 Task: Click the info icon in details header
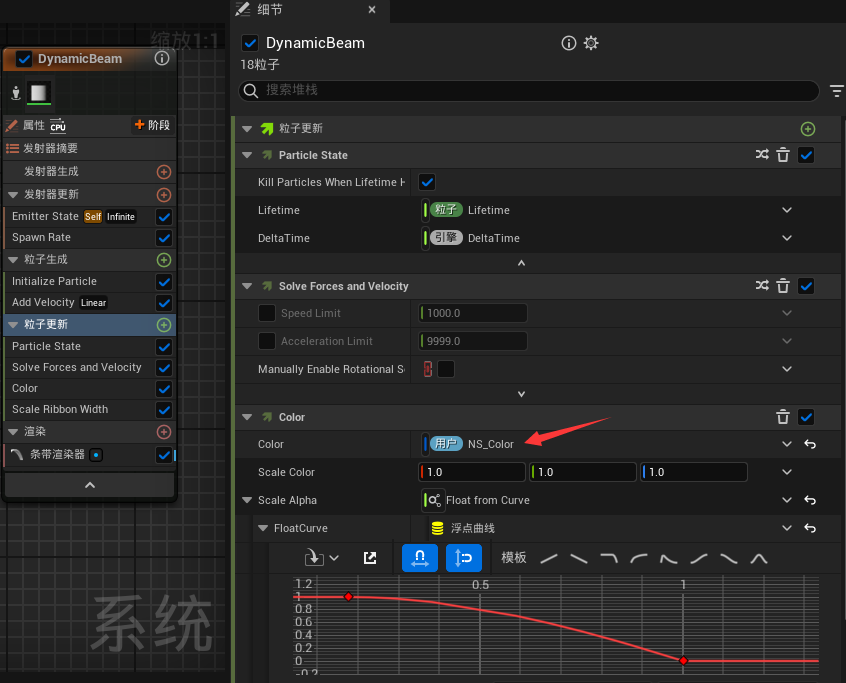tap(569, 43)
